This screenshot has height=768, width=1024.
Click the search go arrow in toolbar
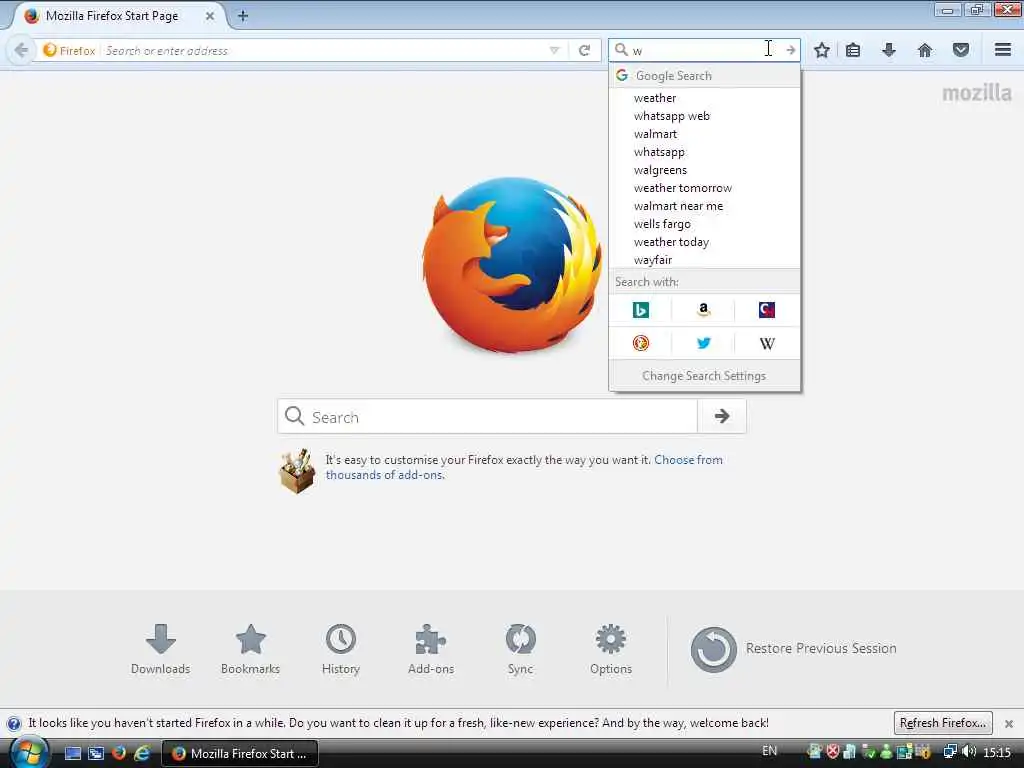tap(791, 50)
